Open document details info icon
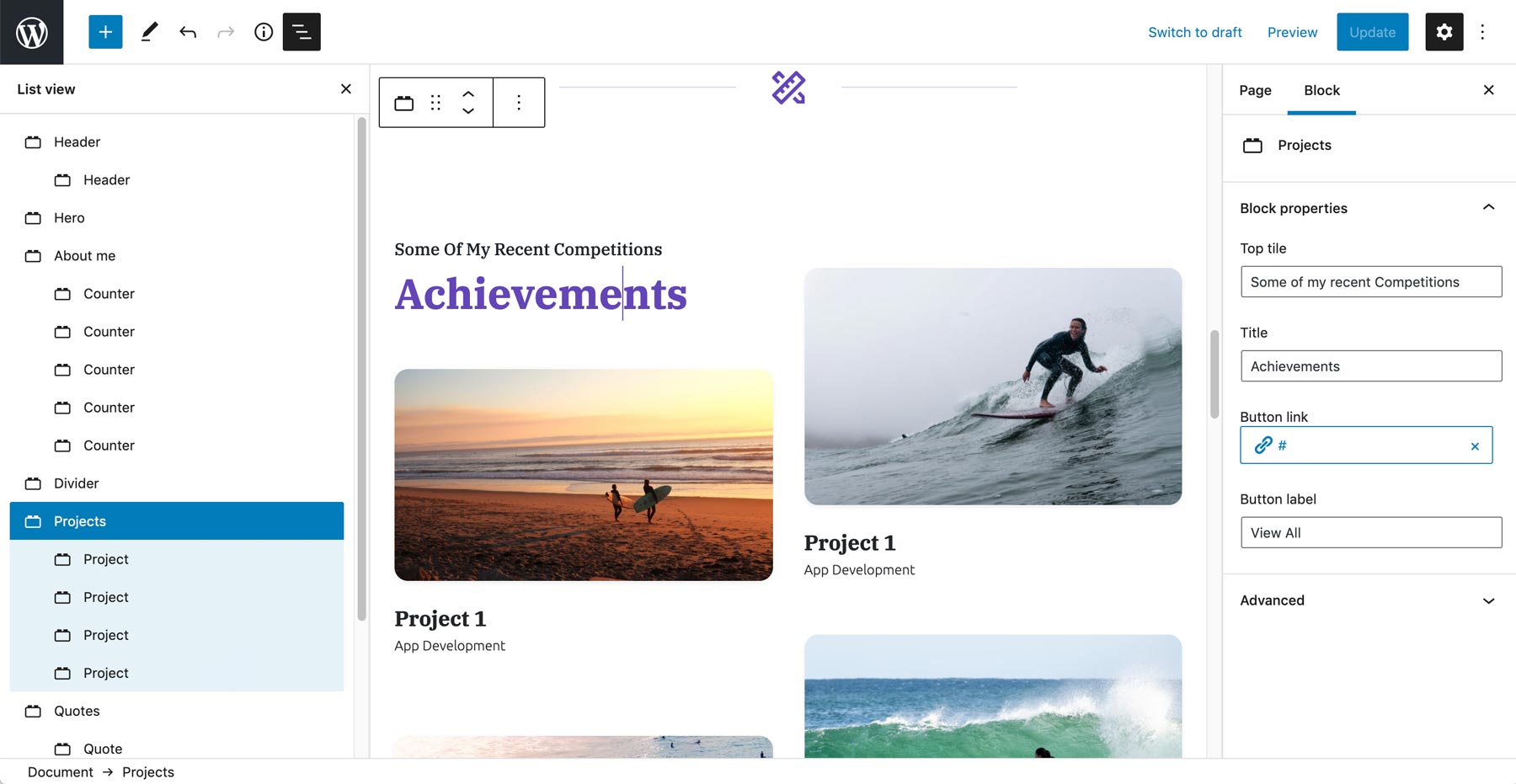The height and width of the screenshot is (784, 1516). click(x=264, y=32)
